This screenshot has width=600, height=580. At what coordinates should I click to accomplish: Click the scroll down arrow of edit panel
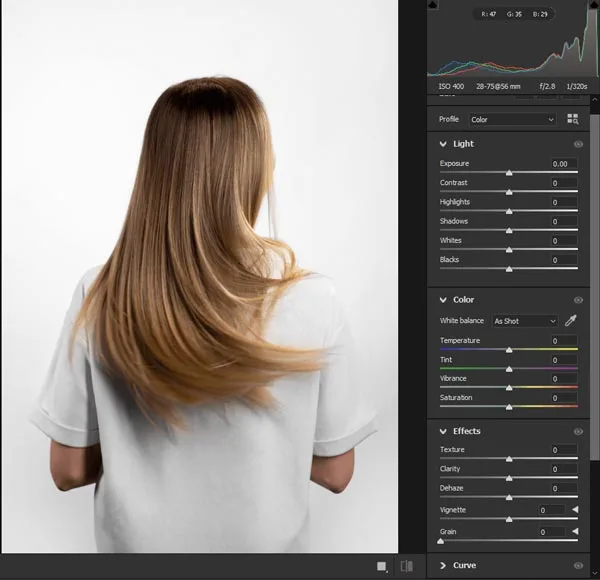pos(595,573)
